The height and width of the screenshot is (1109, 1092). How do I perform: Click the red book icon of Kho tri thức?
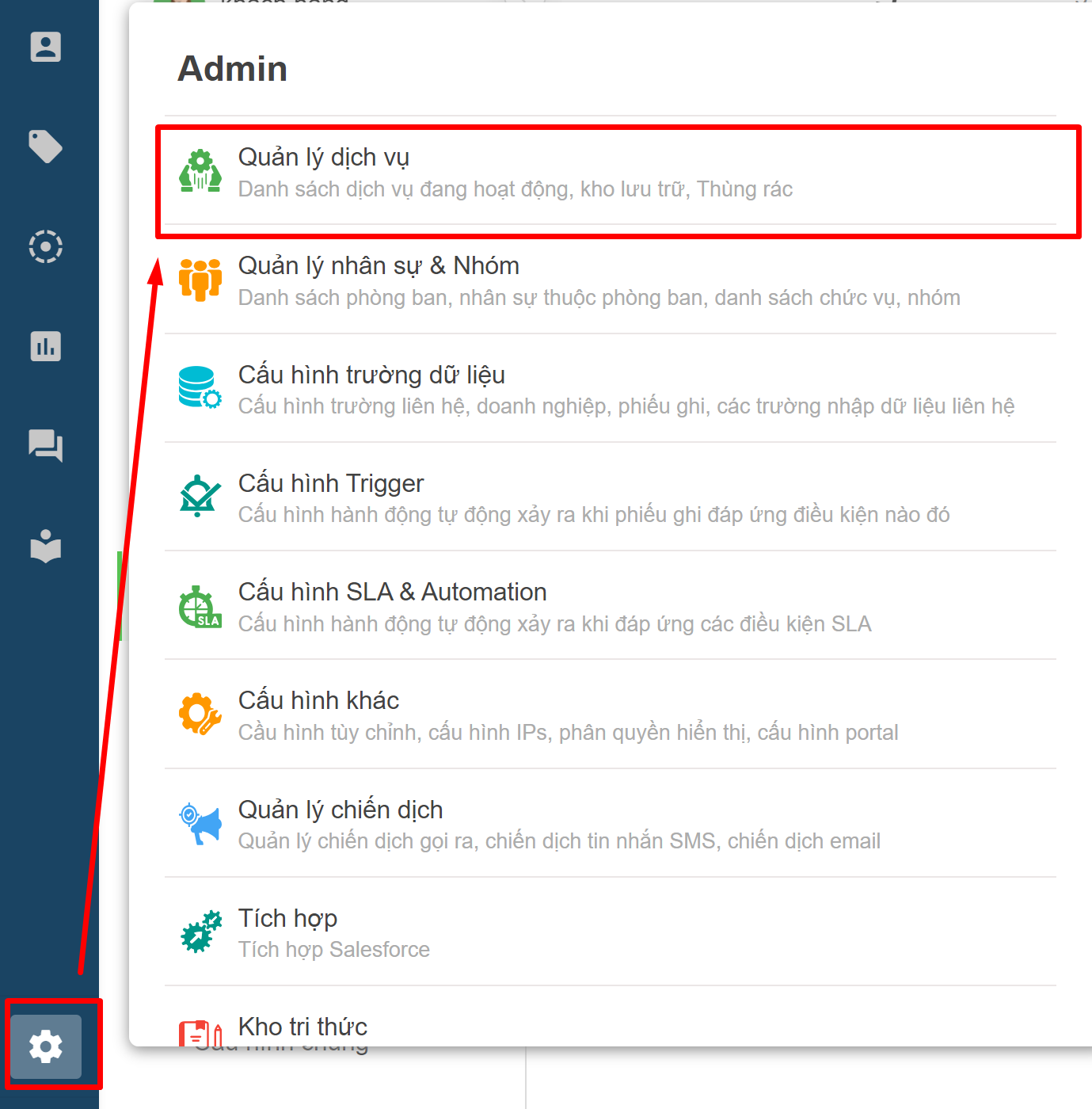200,1033
